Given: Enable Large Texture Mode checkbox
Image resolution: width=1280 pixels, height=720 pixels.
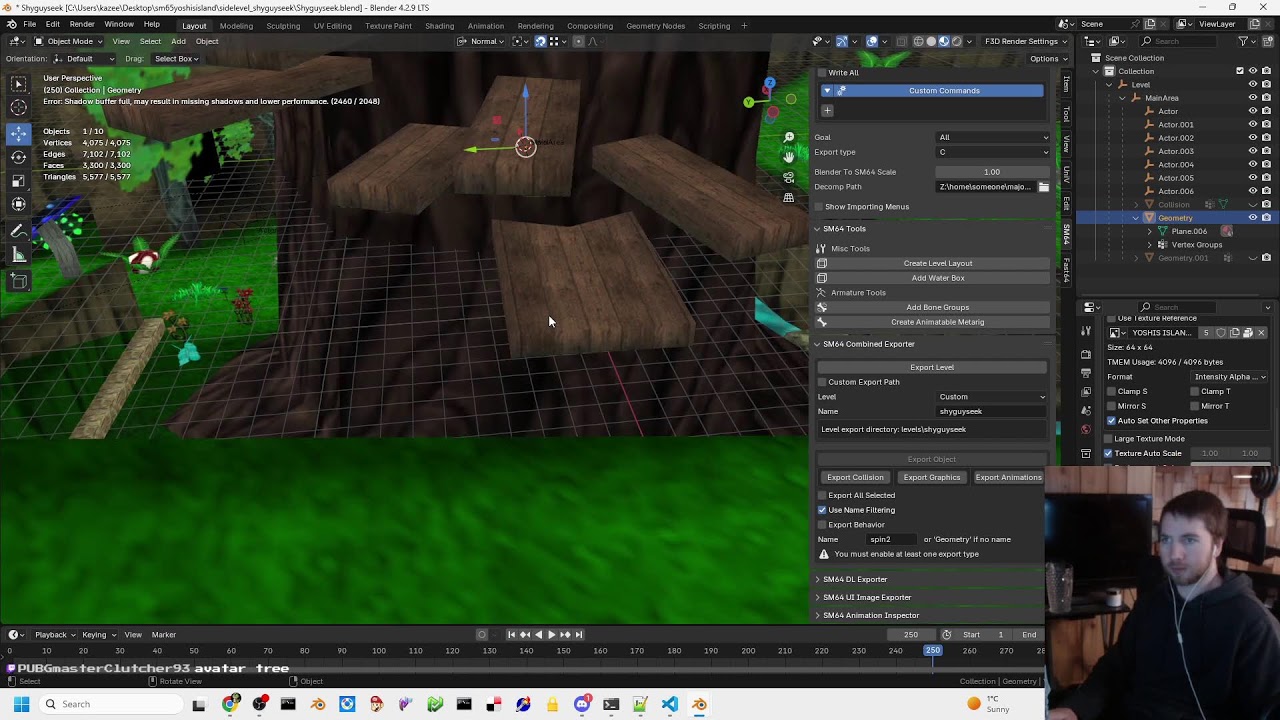Looking at the screenshot, I should click(1108, 439).
